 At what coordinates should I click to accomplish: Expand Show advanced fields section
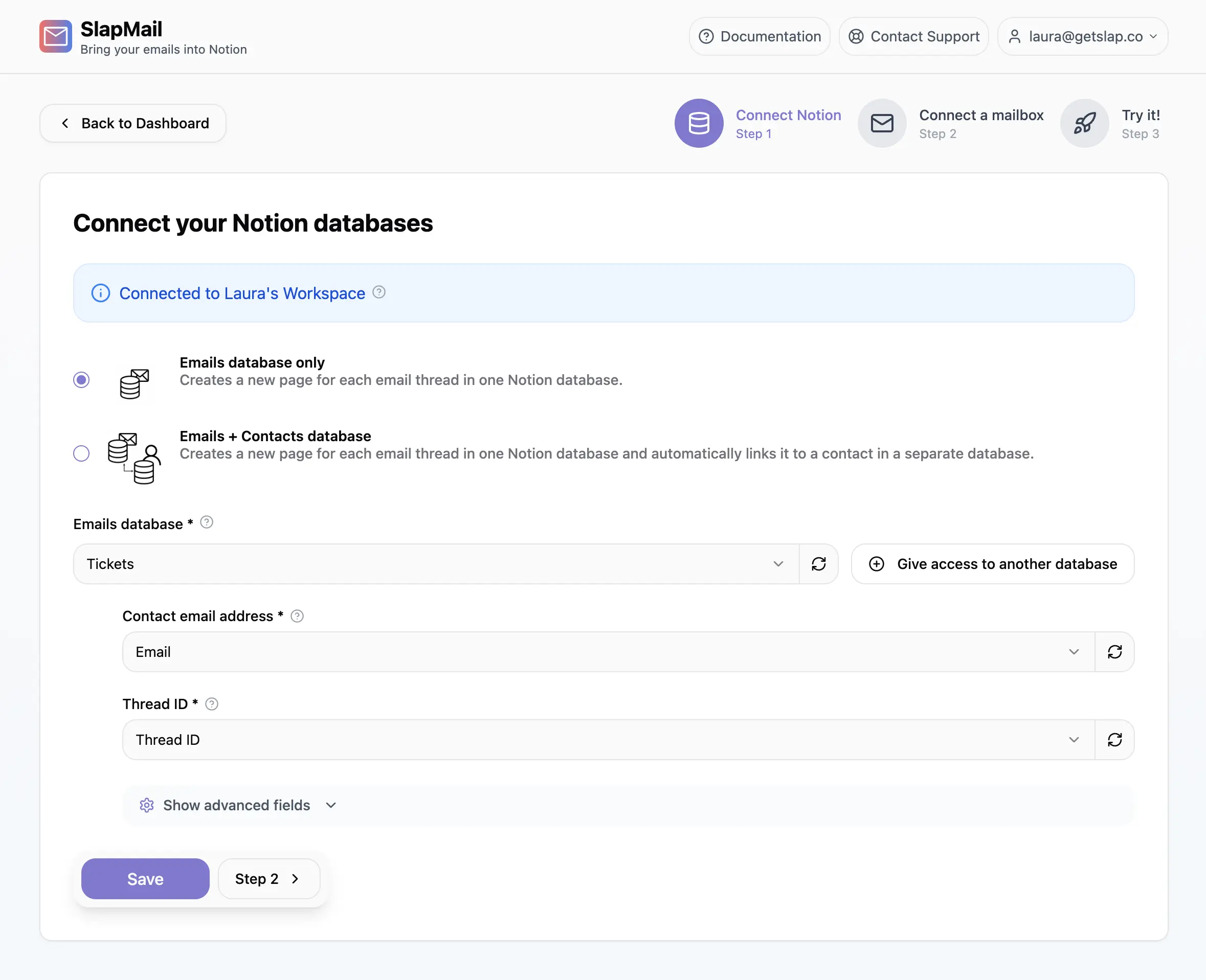(x=237, y=805)
